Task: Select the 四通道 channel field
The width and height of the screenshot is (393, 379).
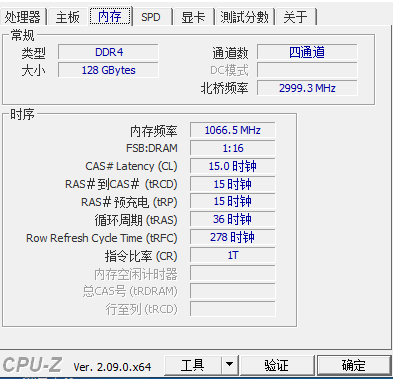Action: click(307, 52)
